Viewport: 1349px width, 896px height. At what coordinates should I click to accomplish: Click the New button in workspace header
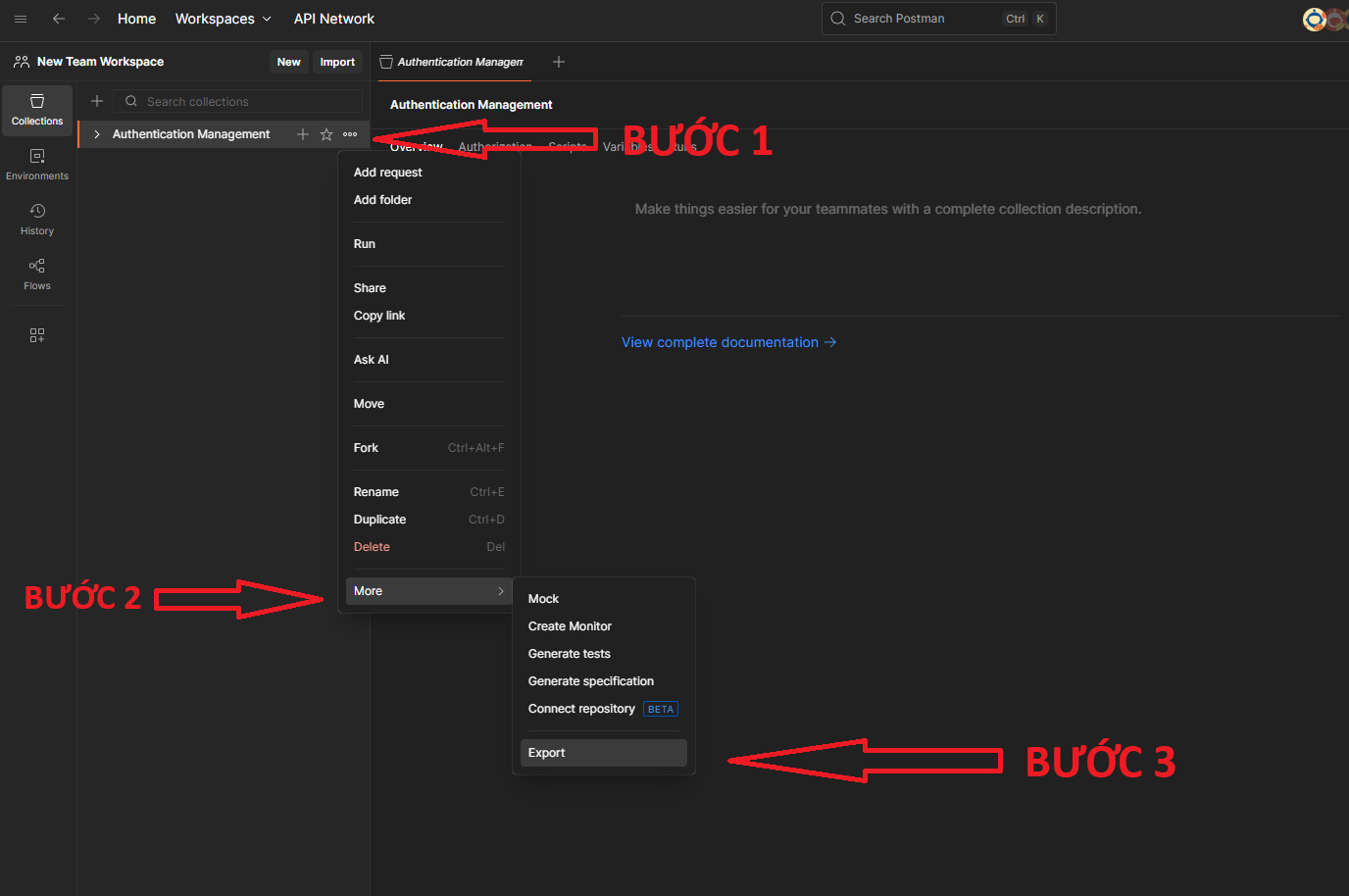(x=288, y=62)
